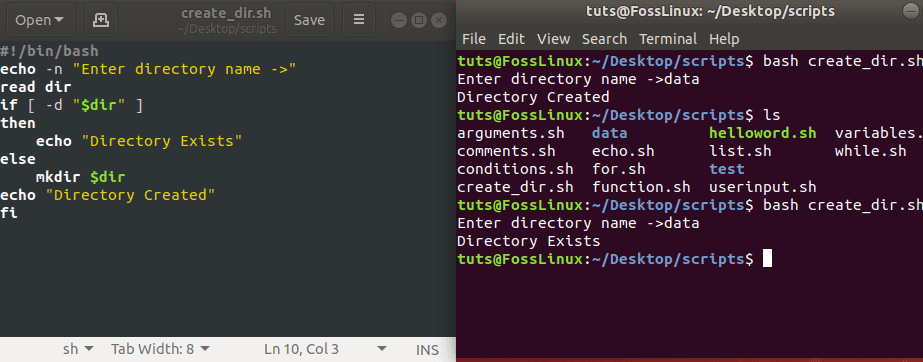The height and width of the screenshot is (362, 923).
Task: Click the then keyword in the editor
Action: 18,123
